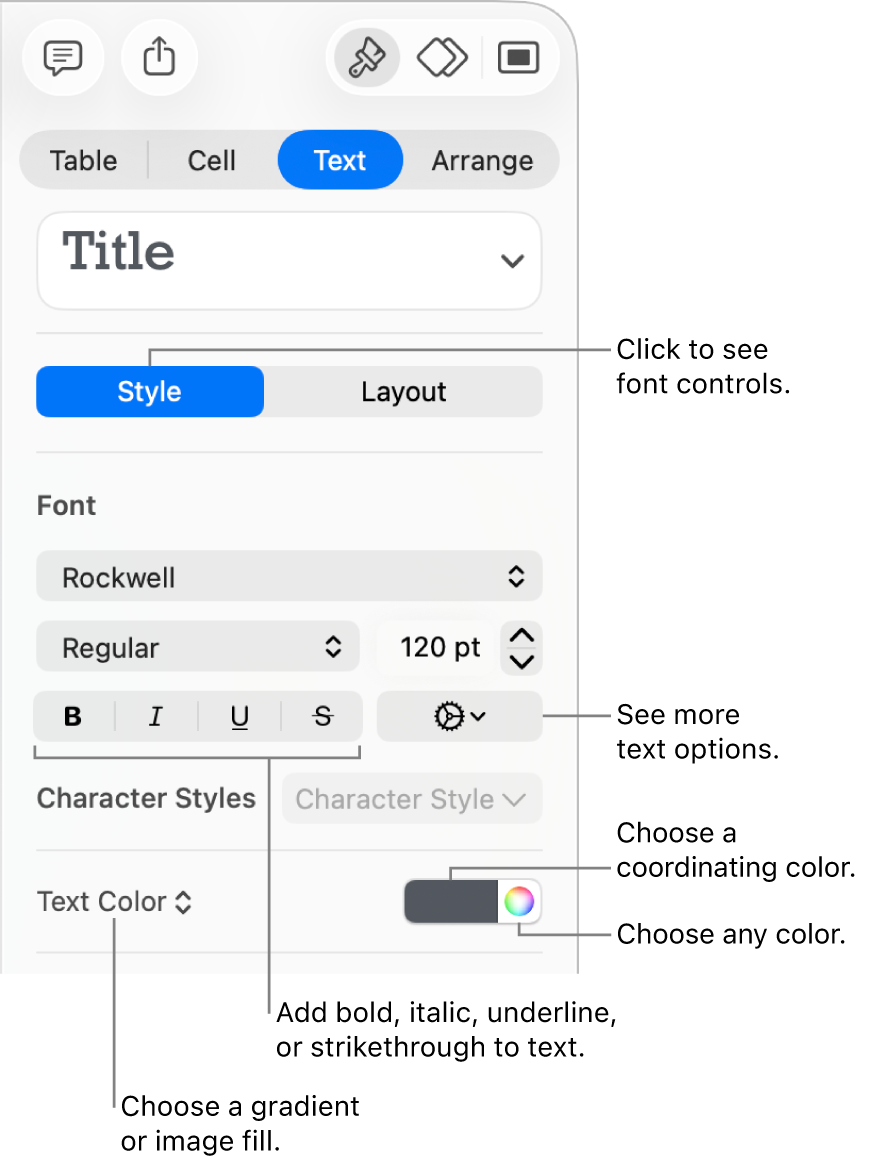The image size is (872, 1160).
Task: Select the Format paintbrush icon
Action: click(x=365, y=58)
